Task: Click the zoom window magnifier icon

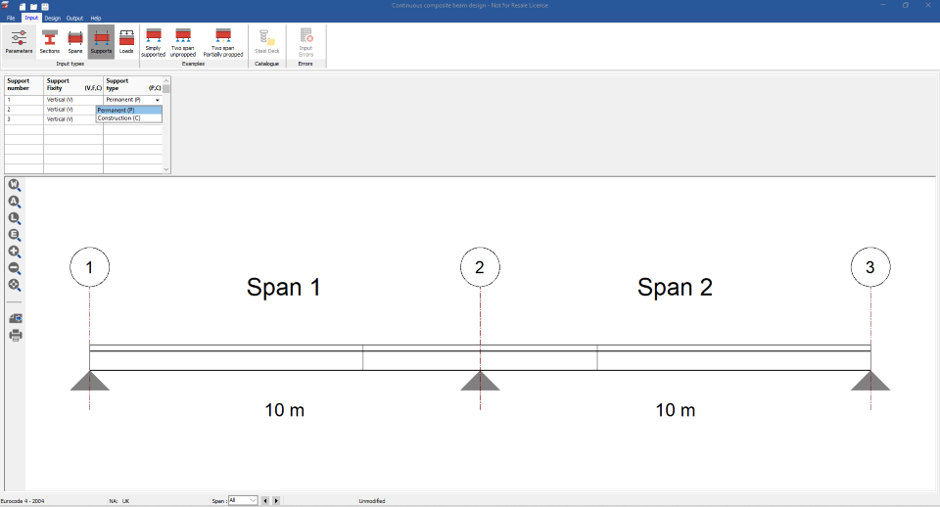Action: click(x=15, y=286)
